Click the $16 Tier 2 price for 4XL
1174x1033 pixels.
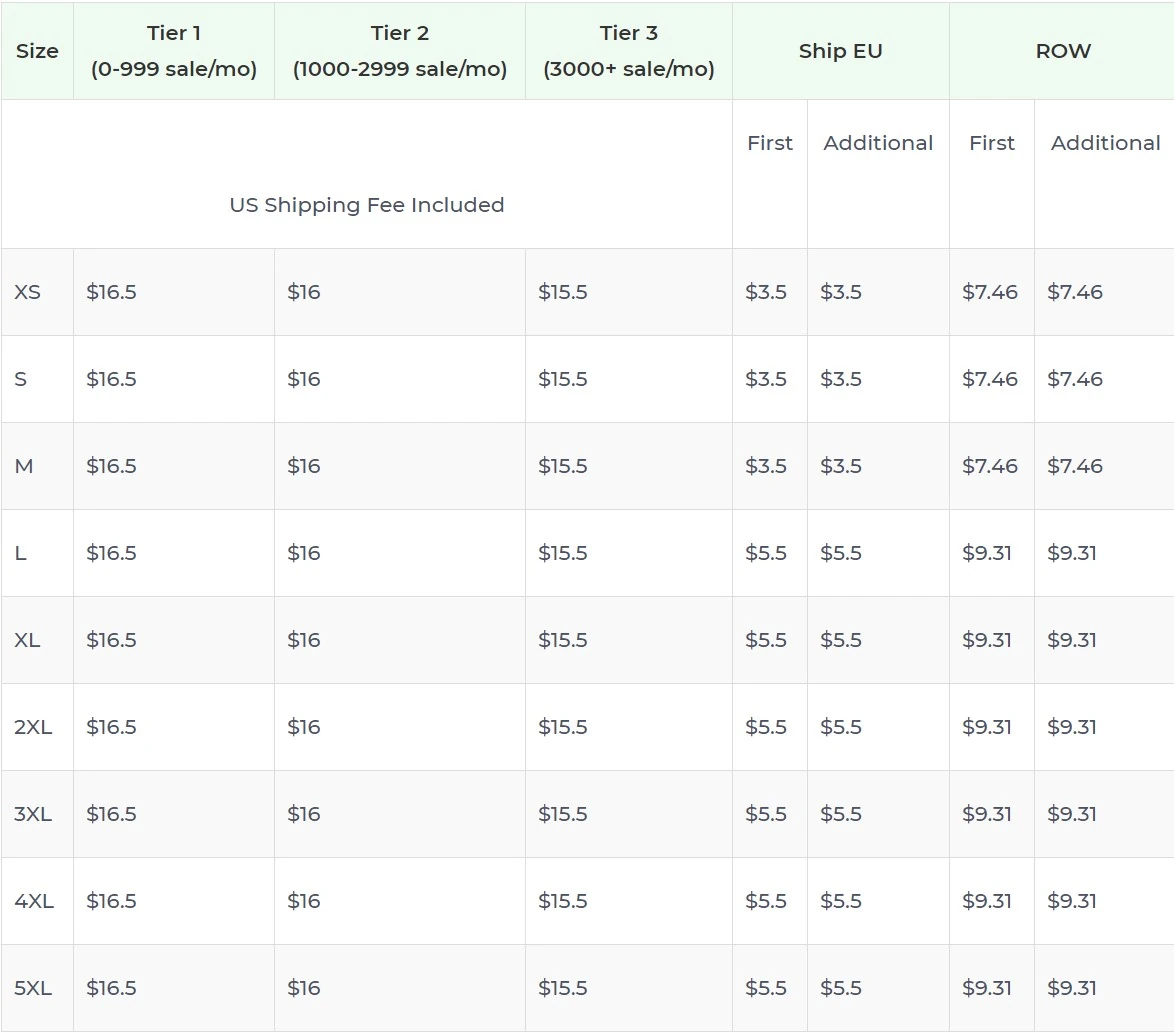[302, 901]
